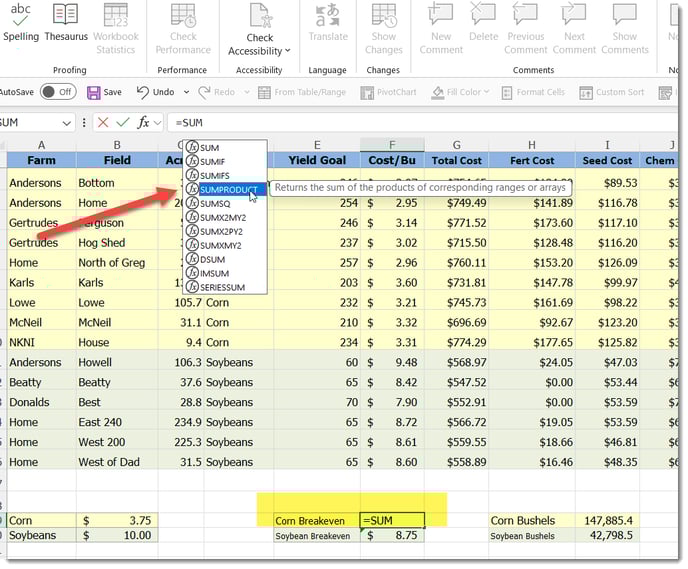Select SUMX2MY2 from the function list

click(x=225, y=218)
